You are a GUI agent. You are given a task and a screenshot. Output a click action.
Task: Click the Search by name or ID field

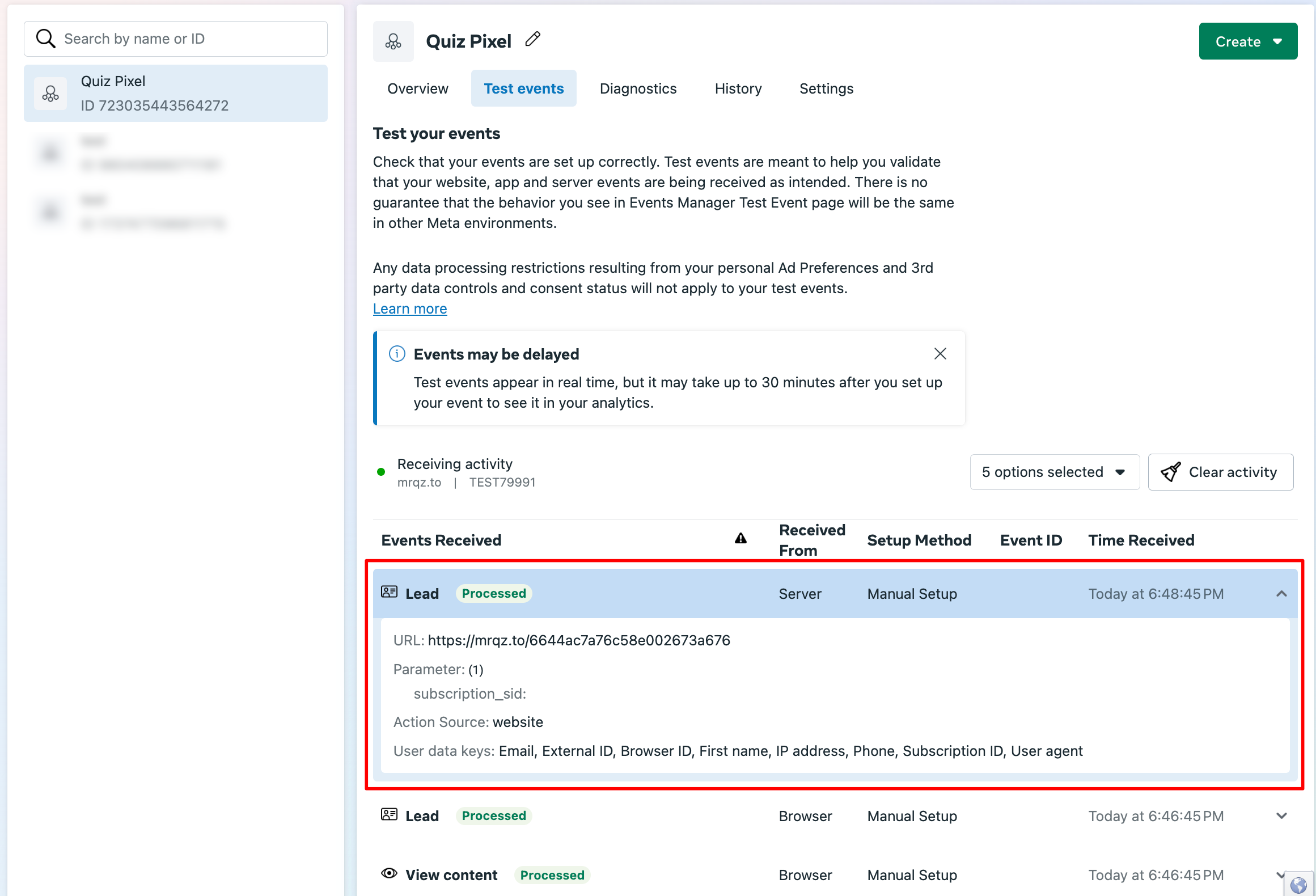tap(176, 39)
